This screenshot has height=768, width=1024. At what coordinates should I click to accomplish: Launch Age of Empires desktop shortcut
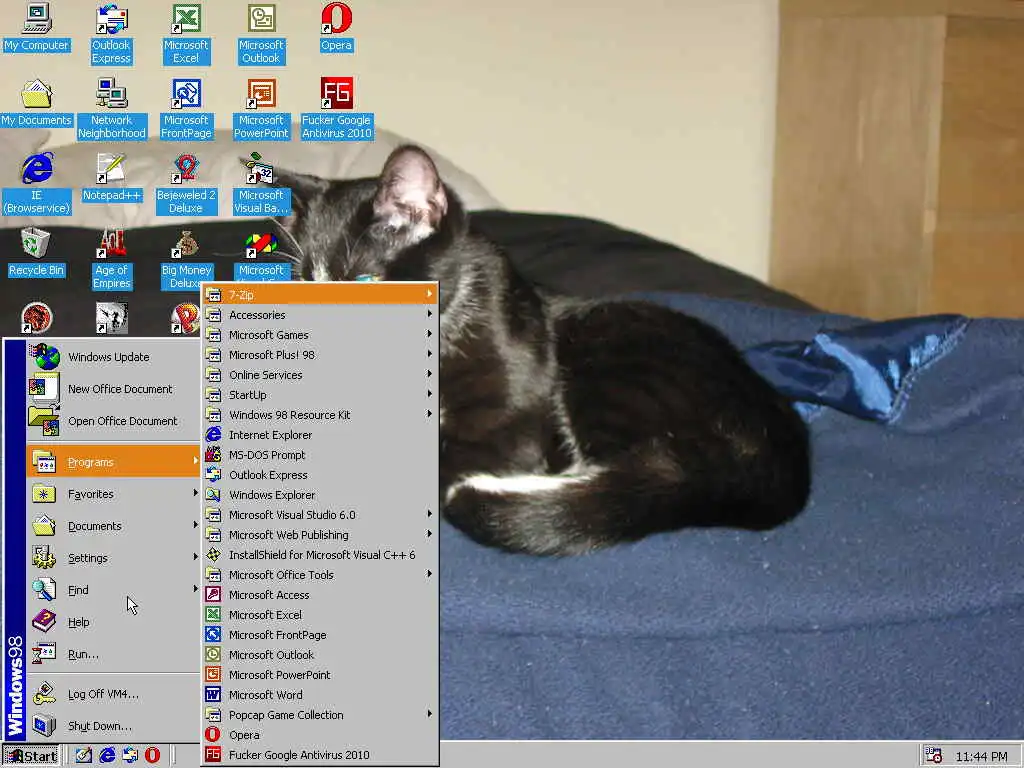(112, 258)
